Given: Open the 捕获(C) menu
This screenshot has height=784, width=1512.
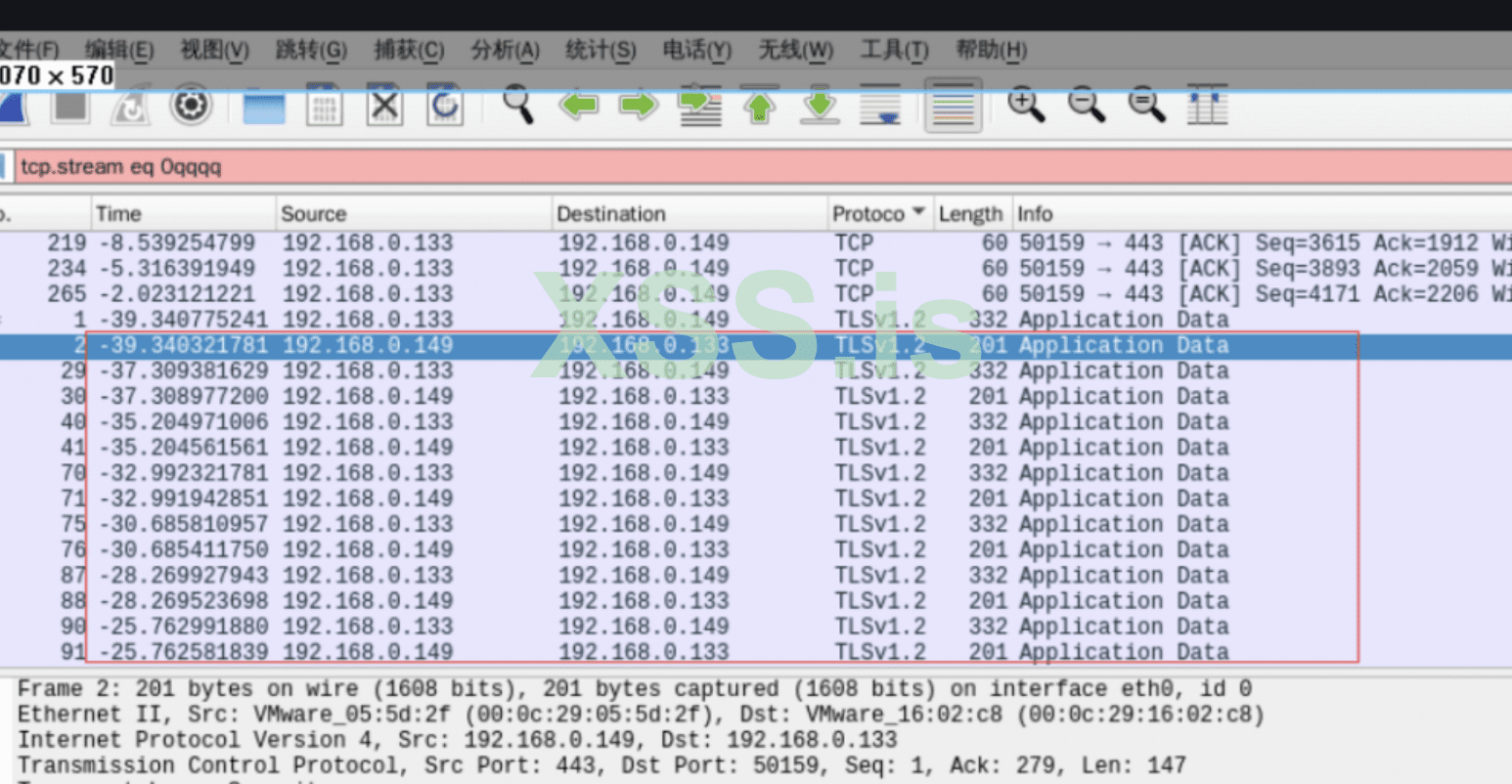Looking at the screenshot, I should (409, 50).
